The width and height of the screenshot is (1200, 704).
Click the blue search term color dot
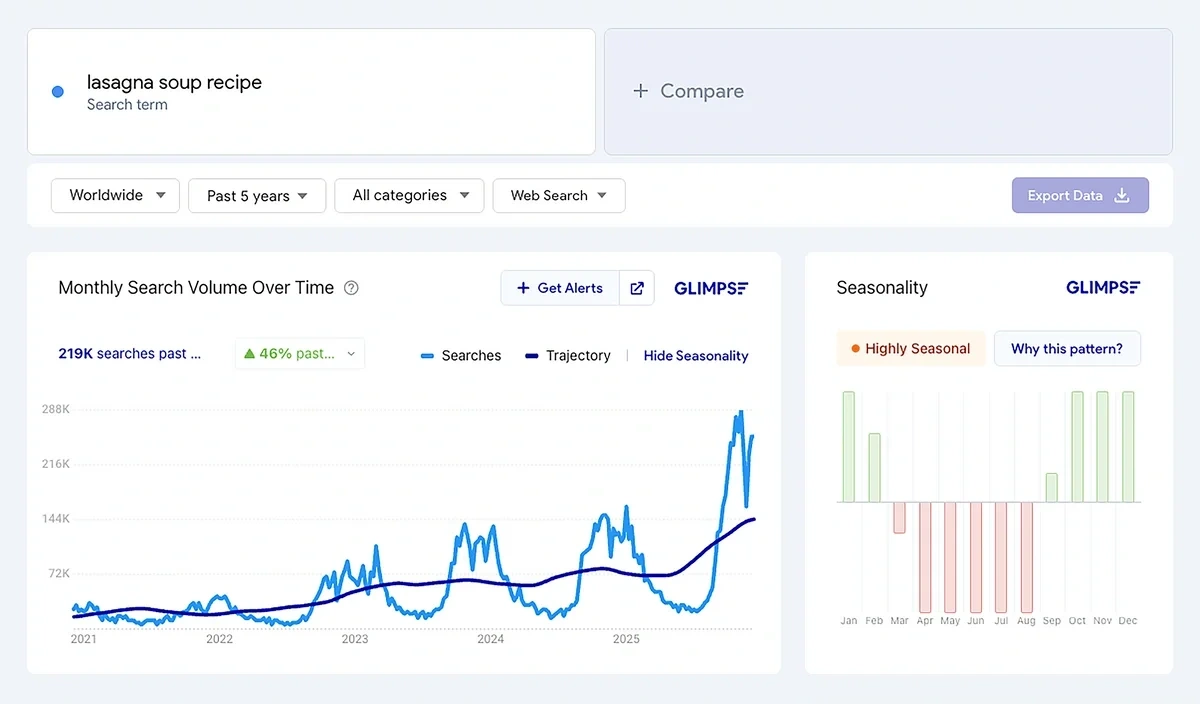click(57, 91)
